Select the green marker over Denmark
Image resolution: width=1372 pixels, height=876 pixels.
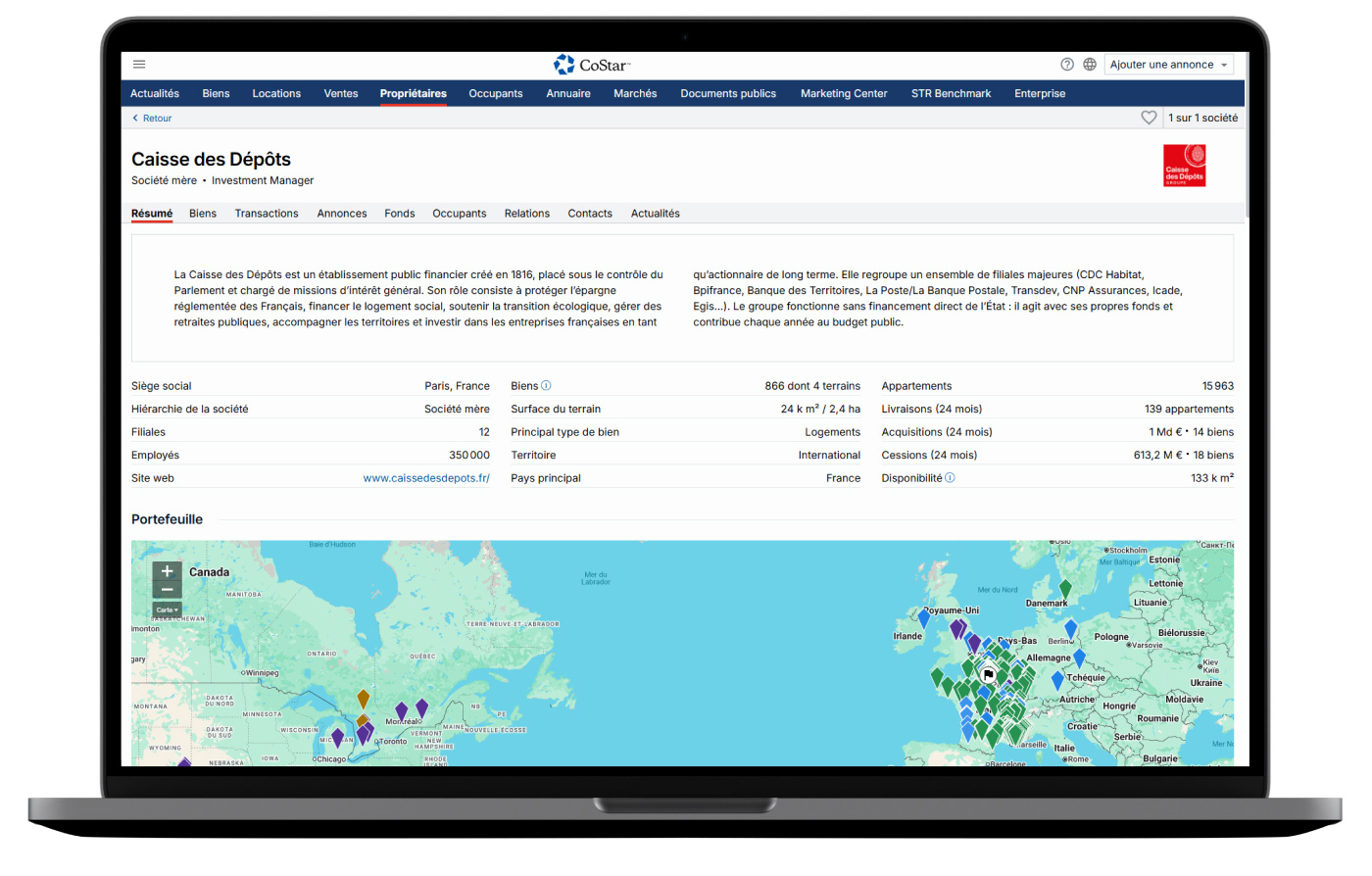tap(1065, 589)
